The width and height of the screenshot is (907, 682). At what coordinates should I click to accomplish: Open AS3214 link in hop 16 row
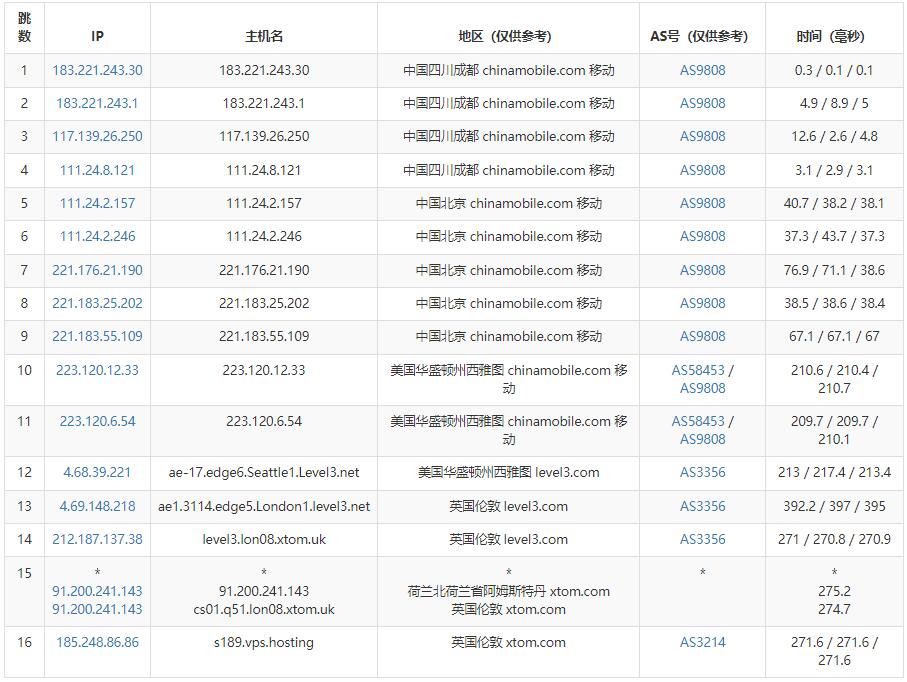click(x=702, y=642)
